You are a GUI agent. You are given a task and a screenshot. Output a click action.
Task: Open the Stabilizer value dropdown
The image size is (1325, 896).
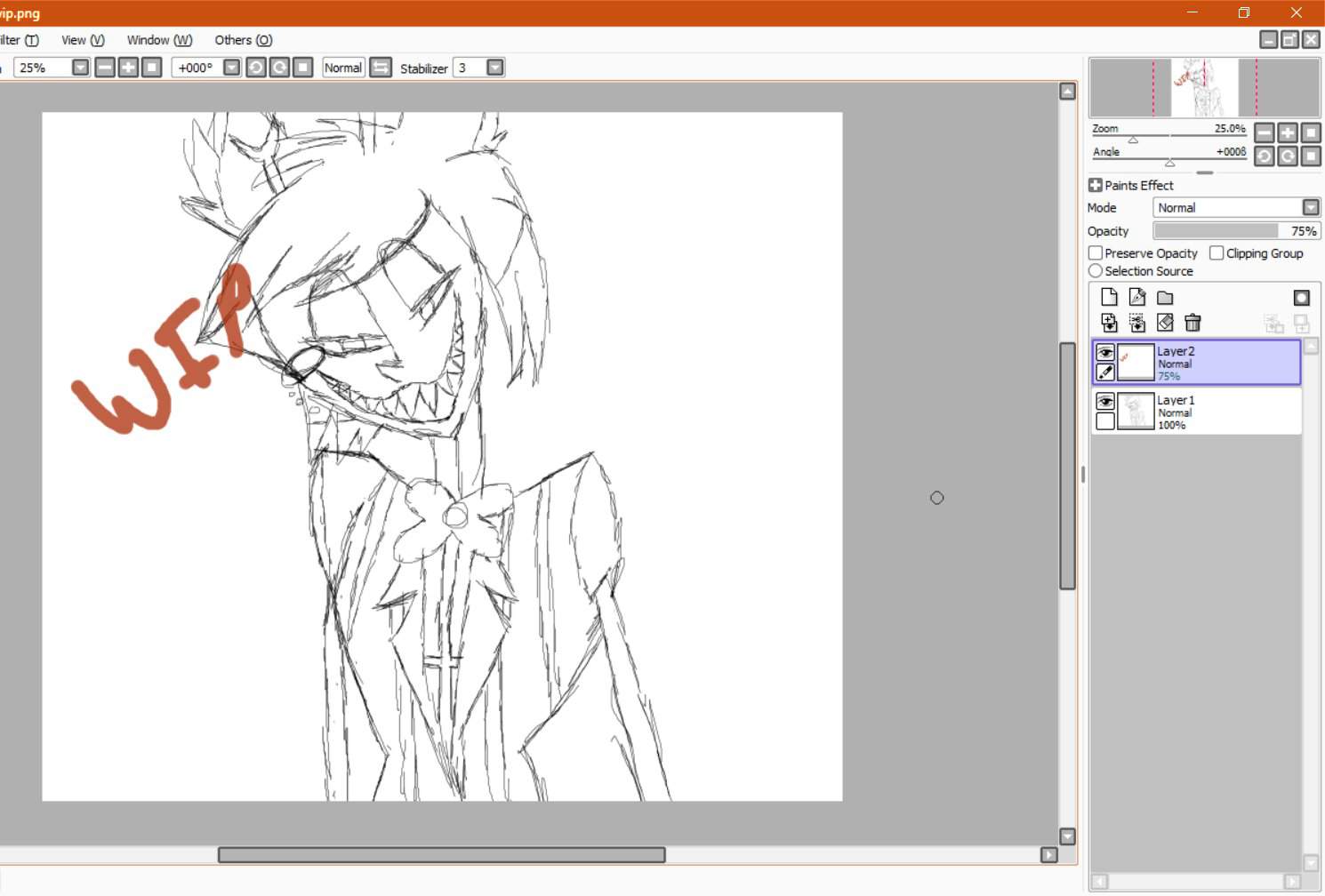click(x=495, y=68)
